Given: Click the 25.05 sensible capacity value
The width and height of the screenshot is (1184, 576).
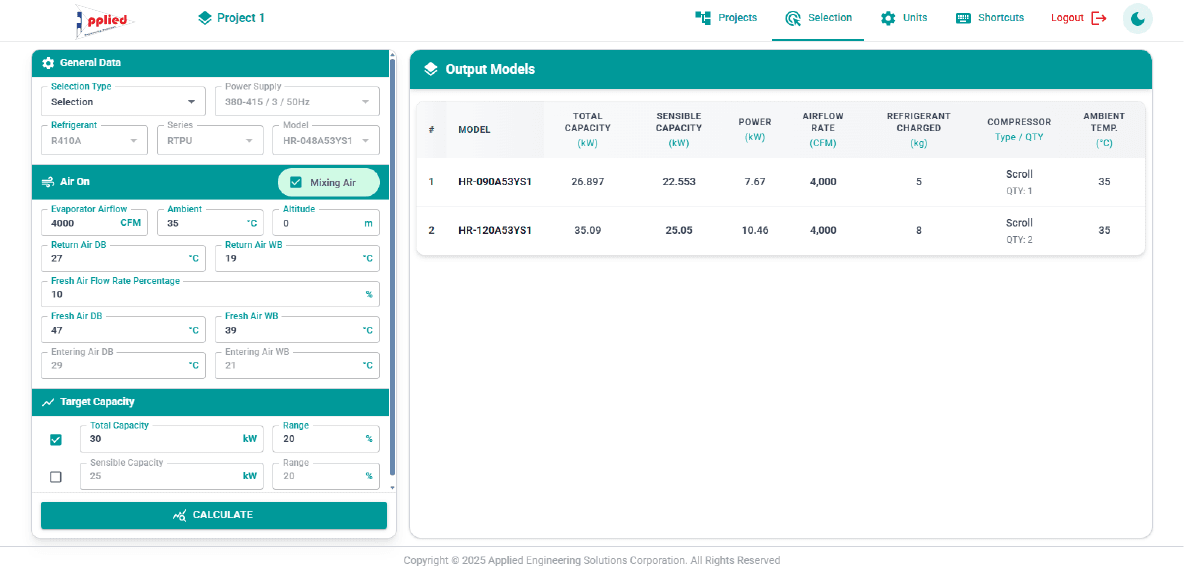Looking at the screenshot, I should [x=679, y=230].
